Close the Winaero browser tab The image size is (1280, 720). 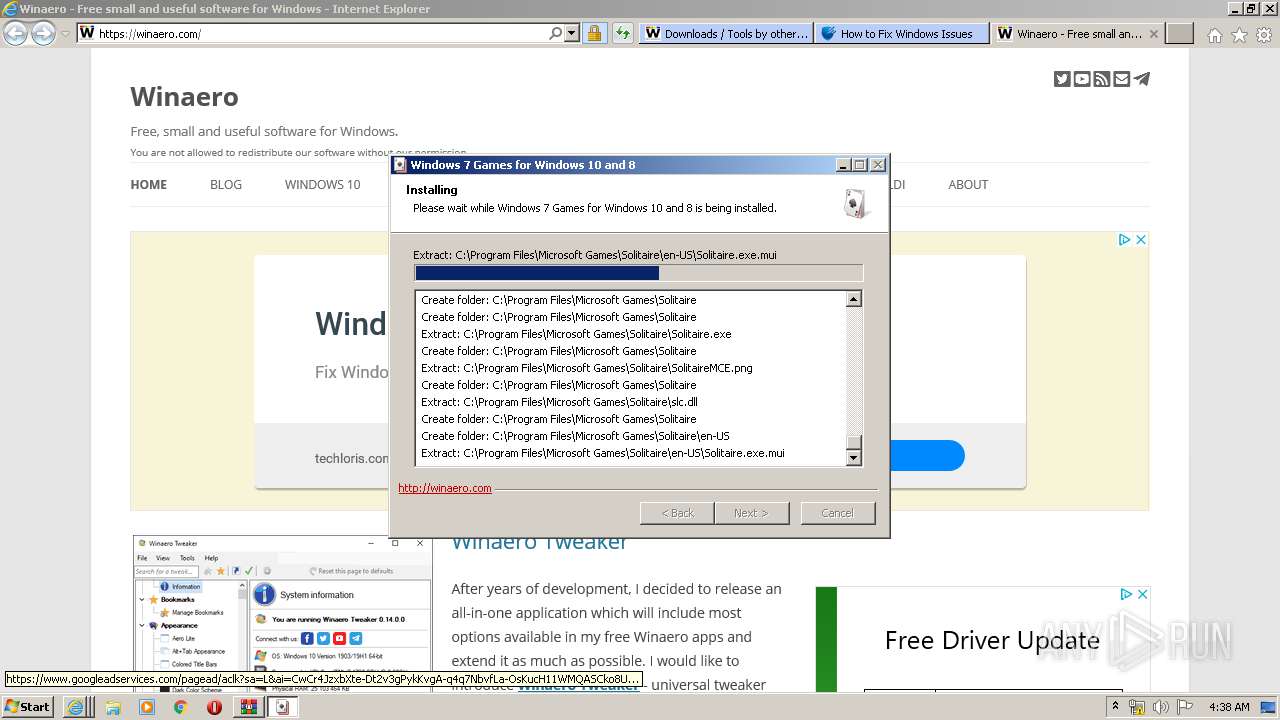tap(1153, 33)
